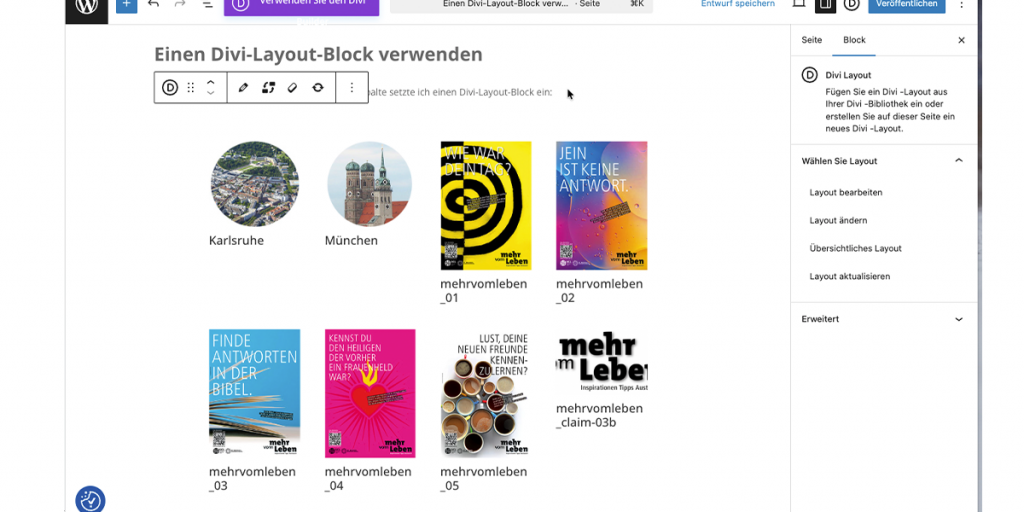Click the München circular image
The width and height of the screenshot is (1024, 512).
369,184
